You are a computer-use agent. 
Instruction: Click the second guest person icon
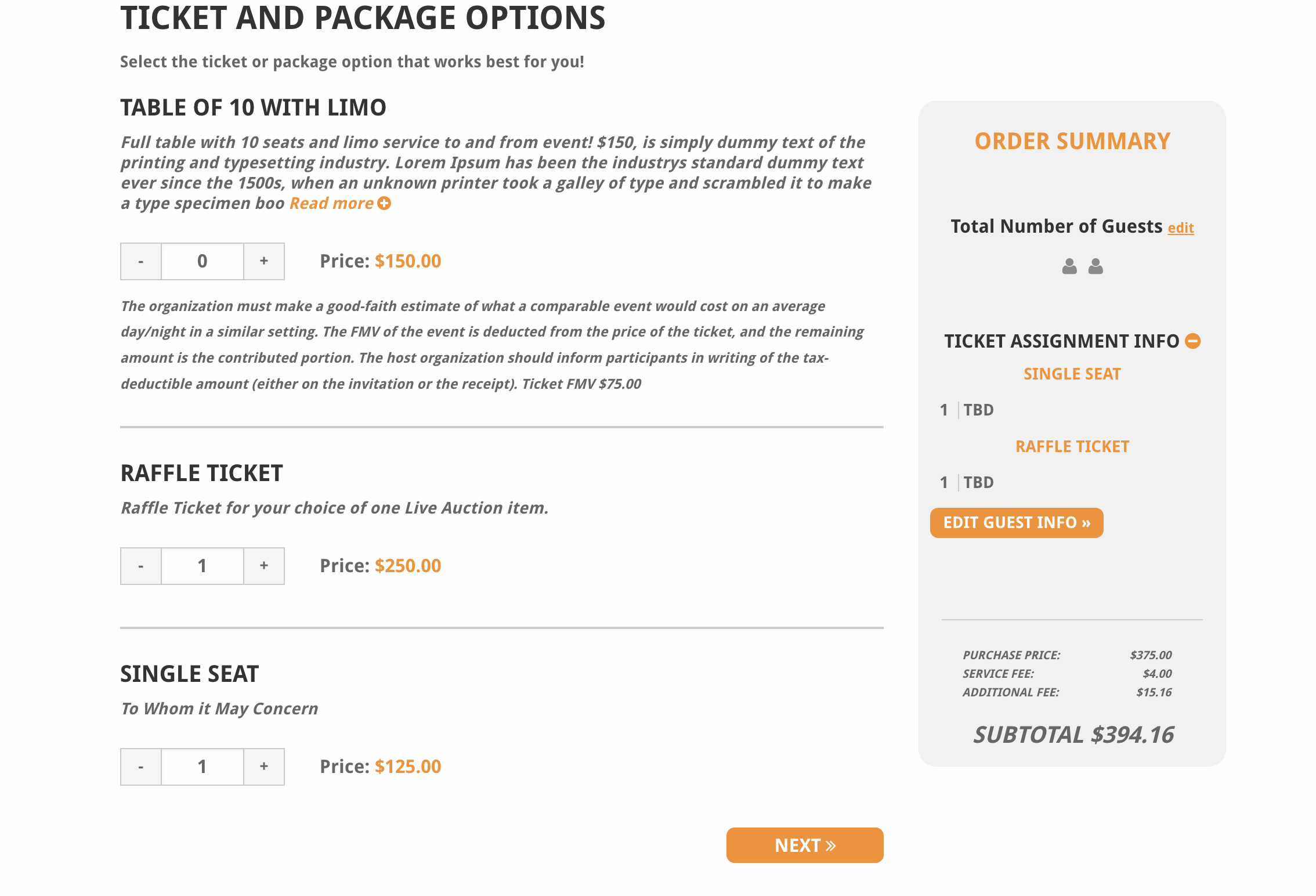(1096, 266)
